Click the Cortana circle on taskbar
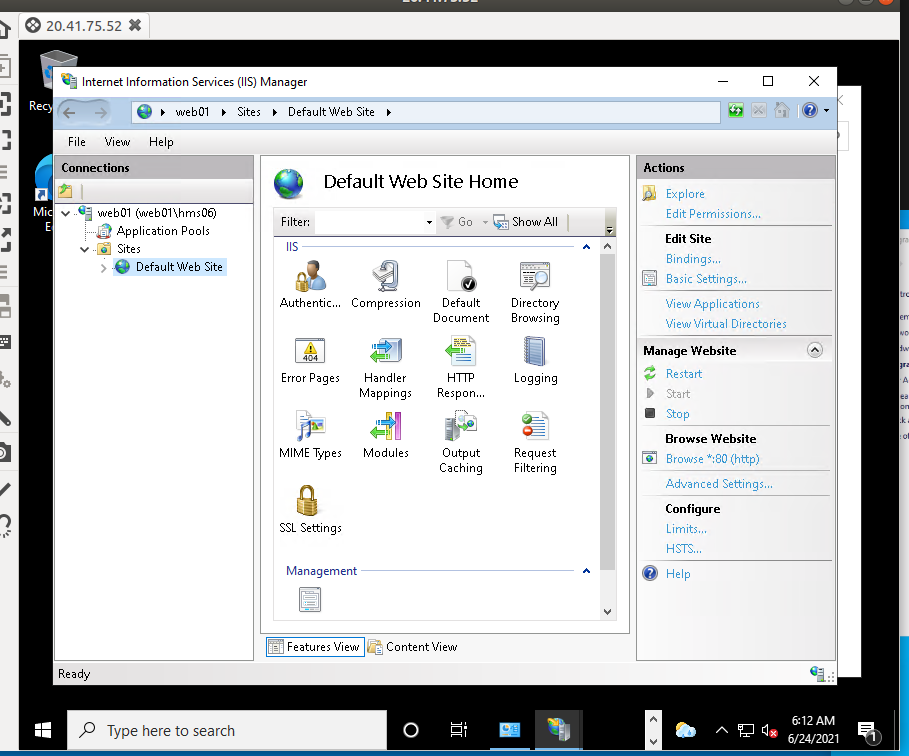This screenshot has width=909, height=756. 410,730
